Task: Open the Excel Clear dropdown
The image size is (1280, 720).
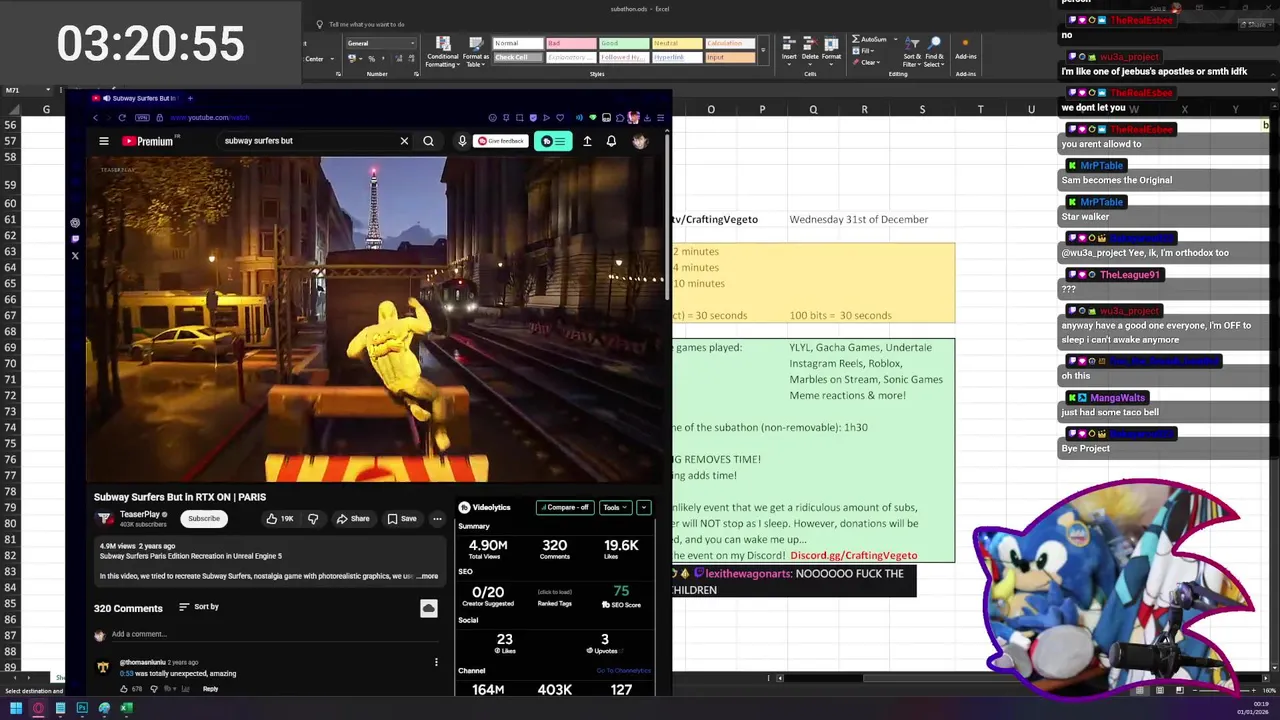Action: 866,62
